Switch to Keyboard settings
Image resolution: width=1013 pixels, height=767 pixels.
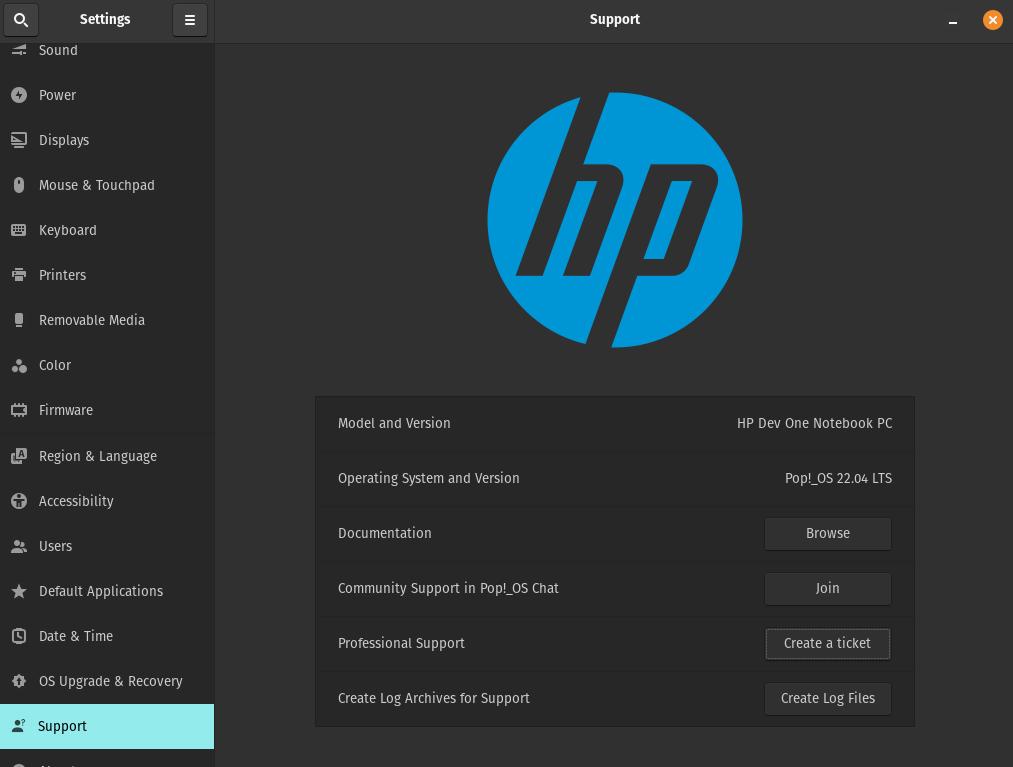point(107,230)
